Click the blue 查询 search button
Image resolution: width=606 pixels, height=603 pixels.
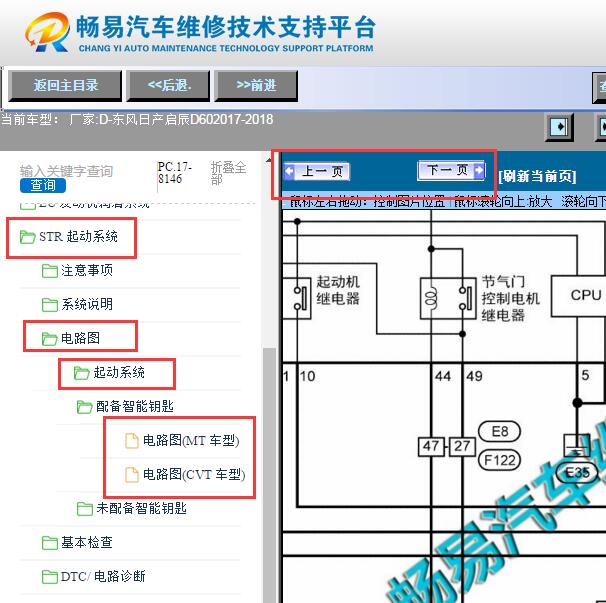43,185
